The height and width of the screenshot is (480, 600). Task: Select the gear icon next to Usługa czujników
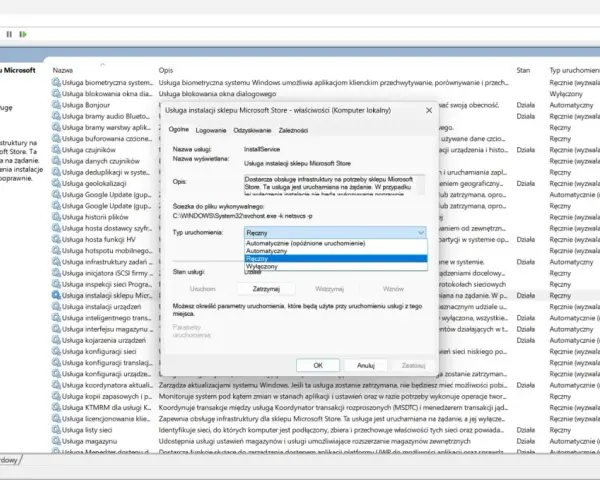[x=56, y=150]
